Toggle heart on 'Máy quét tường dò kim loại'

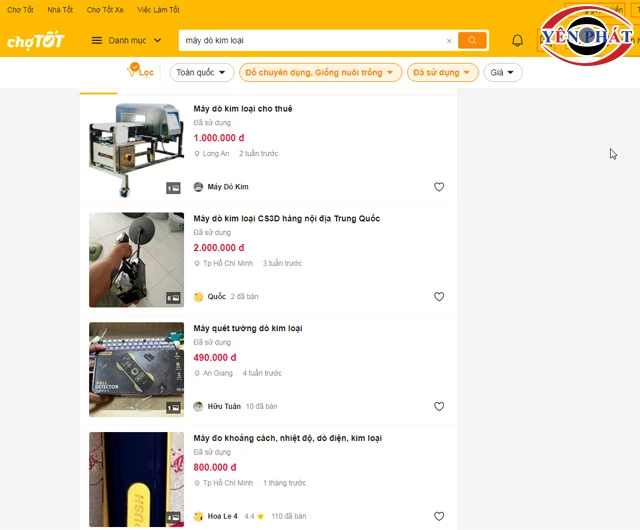click(439, 407)
